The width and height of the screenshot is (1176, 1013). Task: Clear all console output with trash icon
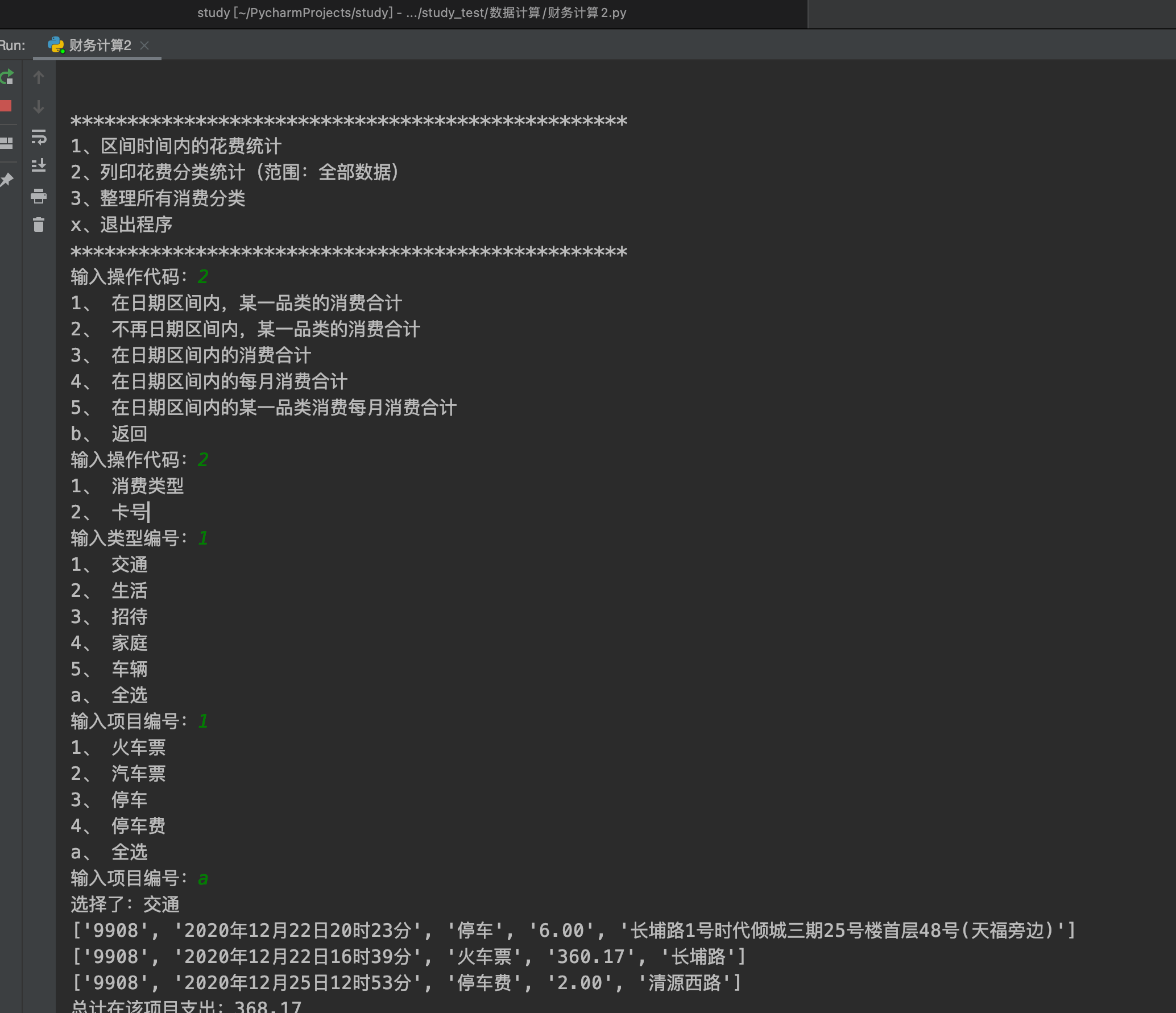pos(39,225)
